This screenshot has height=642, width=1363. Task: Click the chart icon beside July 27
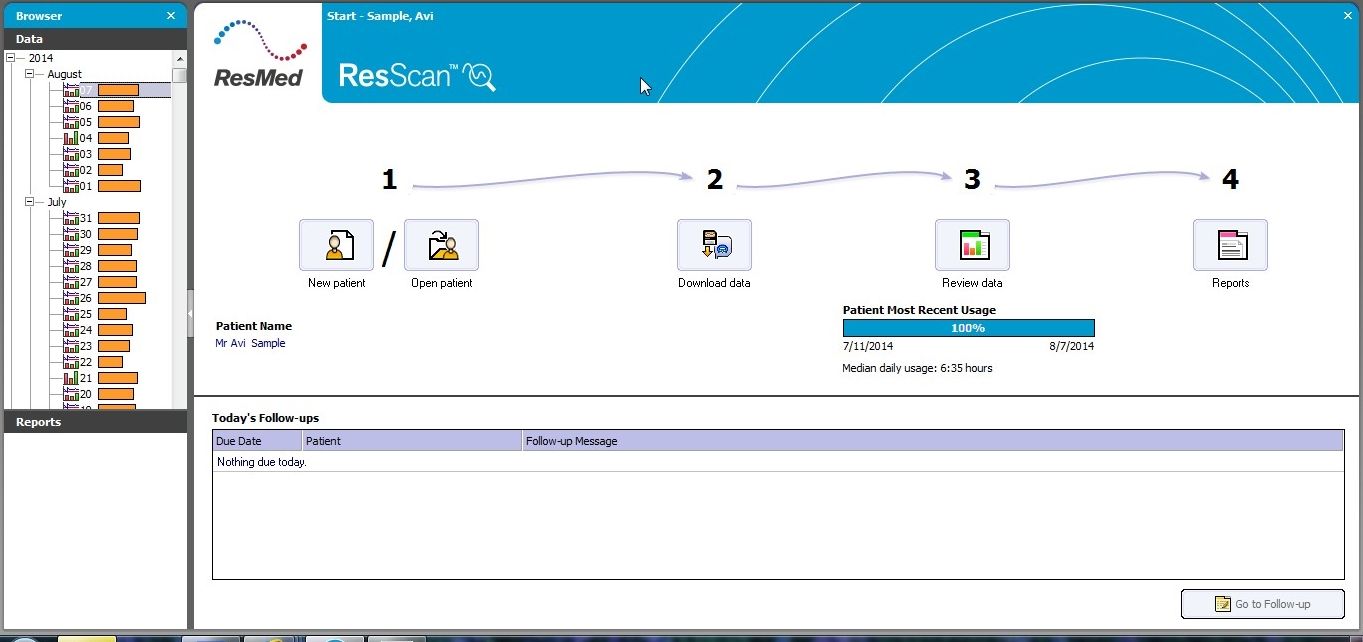click(x=71, y=282)
